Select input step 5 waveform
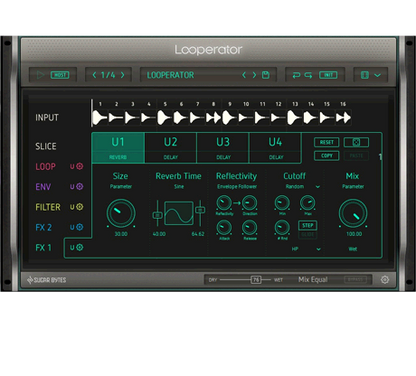The width and height of the screenshot is (416, 376). click(164, 117)
